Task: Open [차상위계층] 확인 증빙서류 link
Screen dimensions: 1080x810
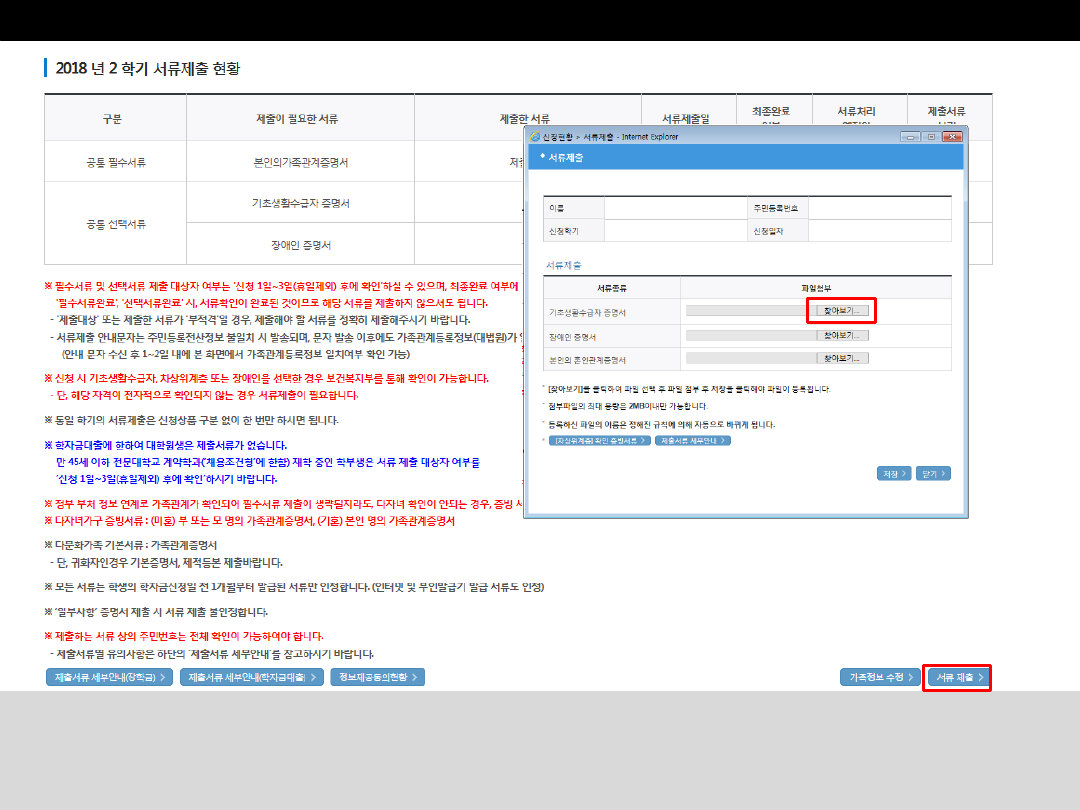Action: point(598,440)
